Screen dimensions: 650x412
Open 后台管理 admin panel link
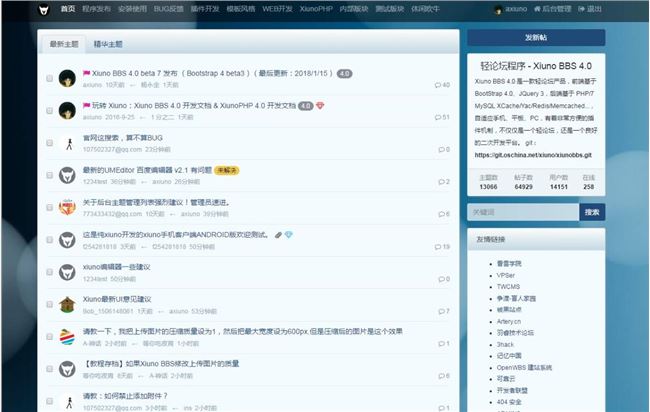click(x=552, y=9)
